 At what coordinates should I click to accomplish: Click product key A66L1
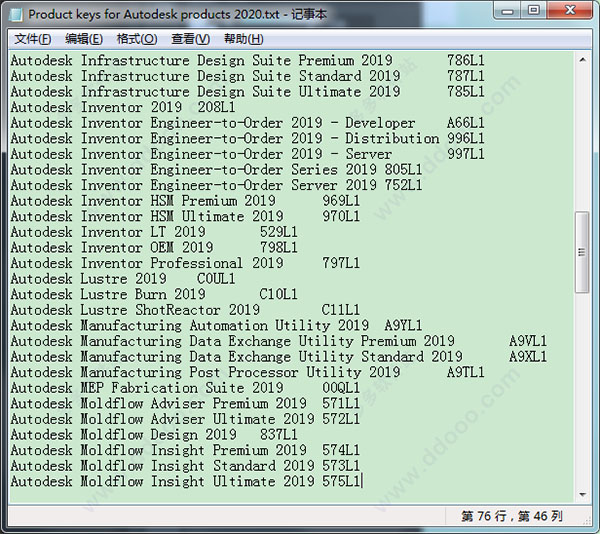(x=466, y=123)
